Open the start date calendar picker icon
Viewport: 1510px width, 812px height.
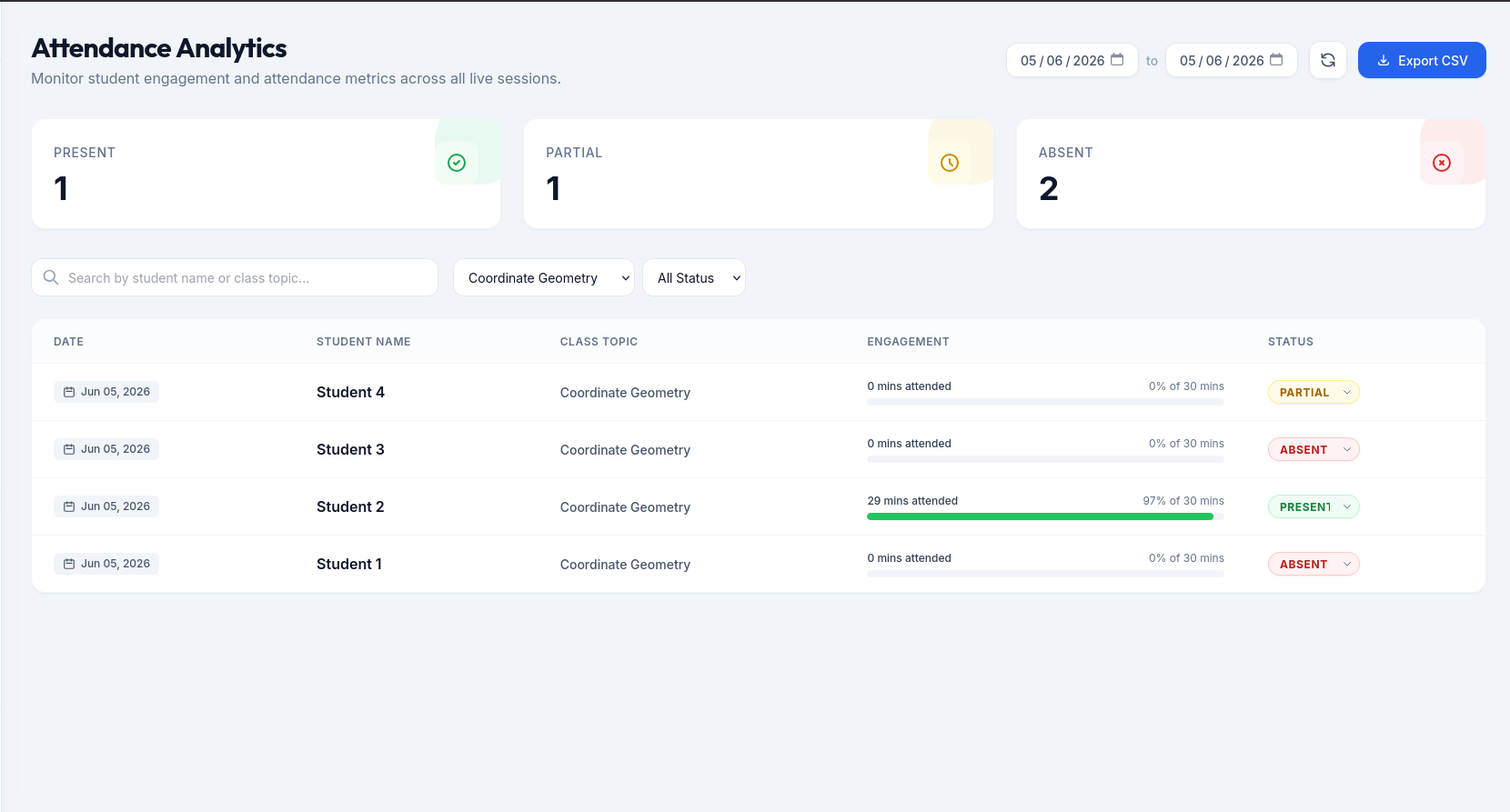pyautogui.click(x=1117, y=60)
